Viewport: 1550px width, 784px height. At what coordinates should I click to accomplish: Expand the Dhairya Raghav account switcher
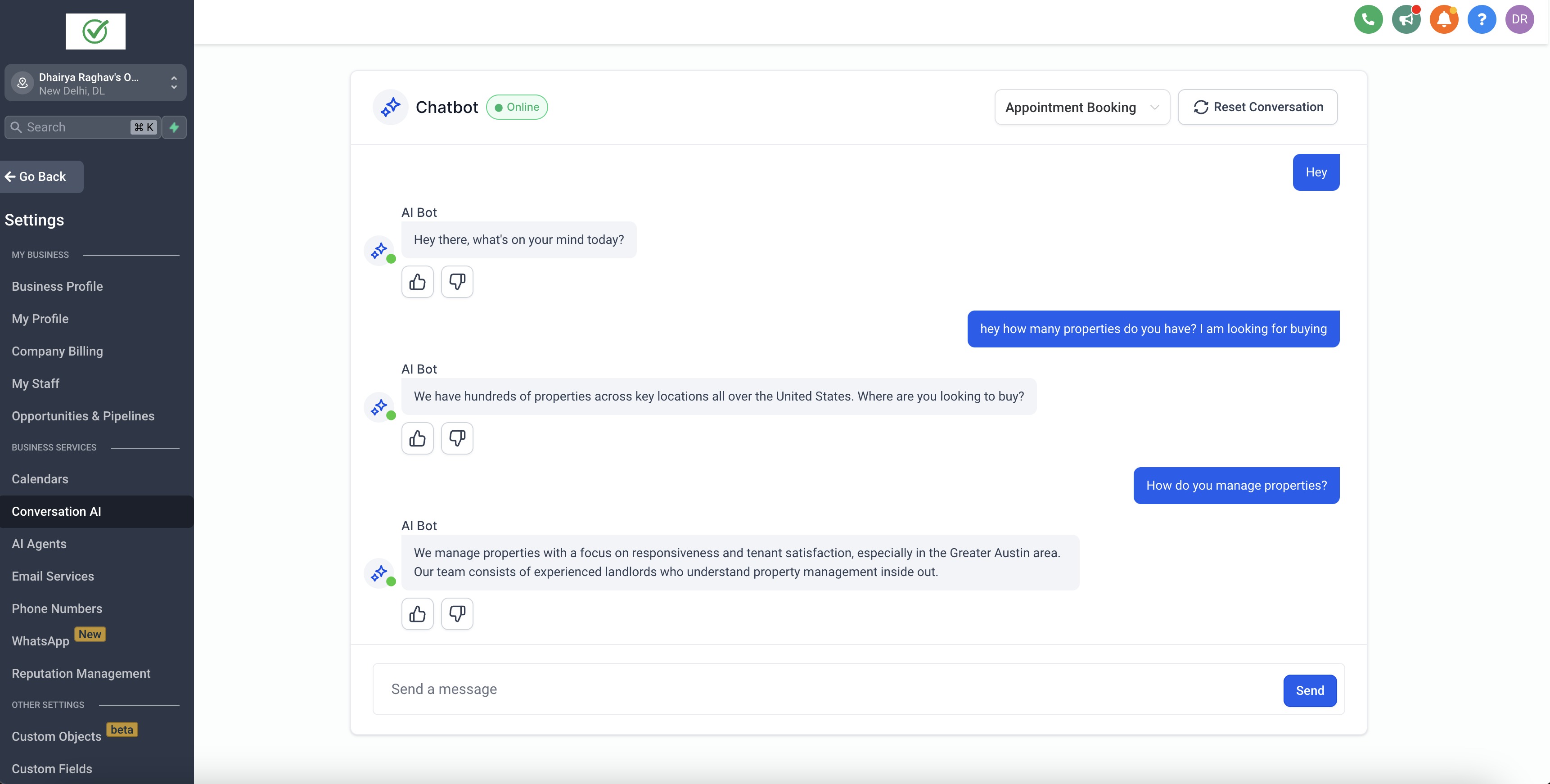[x=95, y=83]
